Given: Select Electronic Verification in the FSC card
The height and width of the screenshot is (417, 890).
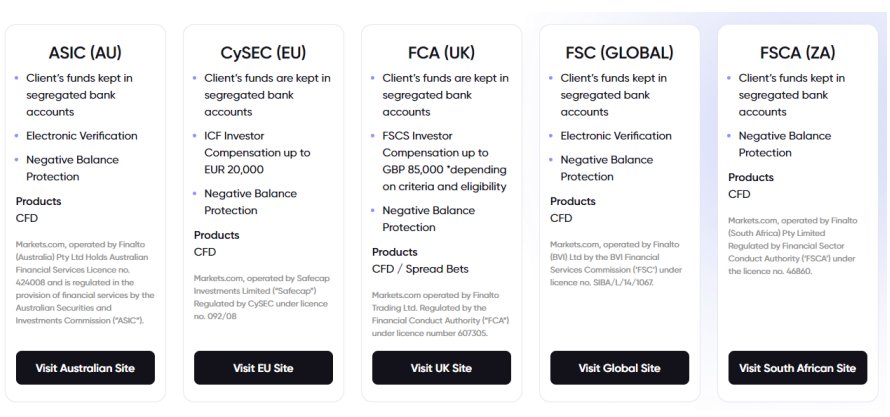Looking at the screenshot, I should coord(616,136).
